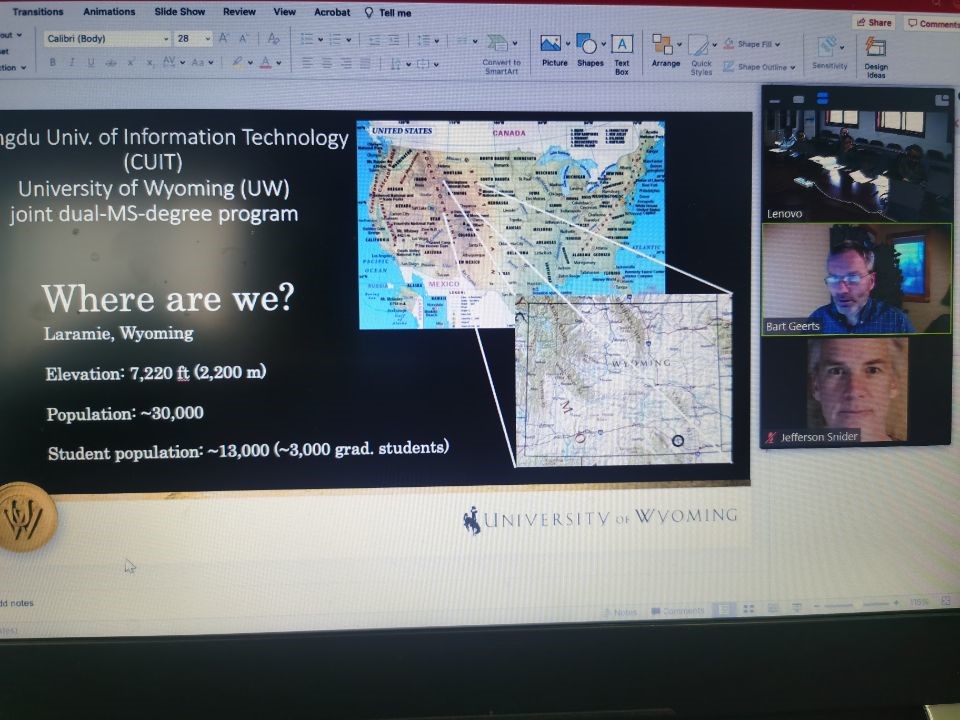Select Bart Geerts video tile
Image resolution: width=960 pixels, height=720 pixels.
[857, 279]
